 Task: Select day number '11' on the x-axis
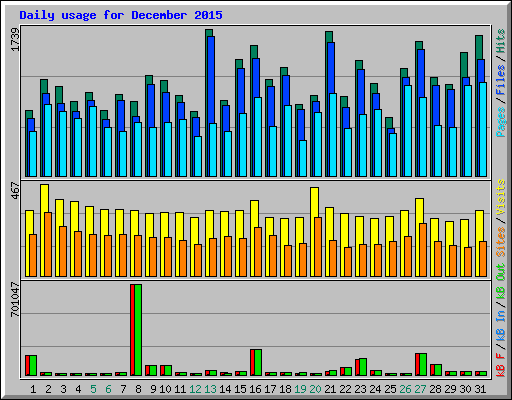(x=180, y=389)
